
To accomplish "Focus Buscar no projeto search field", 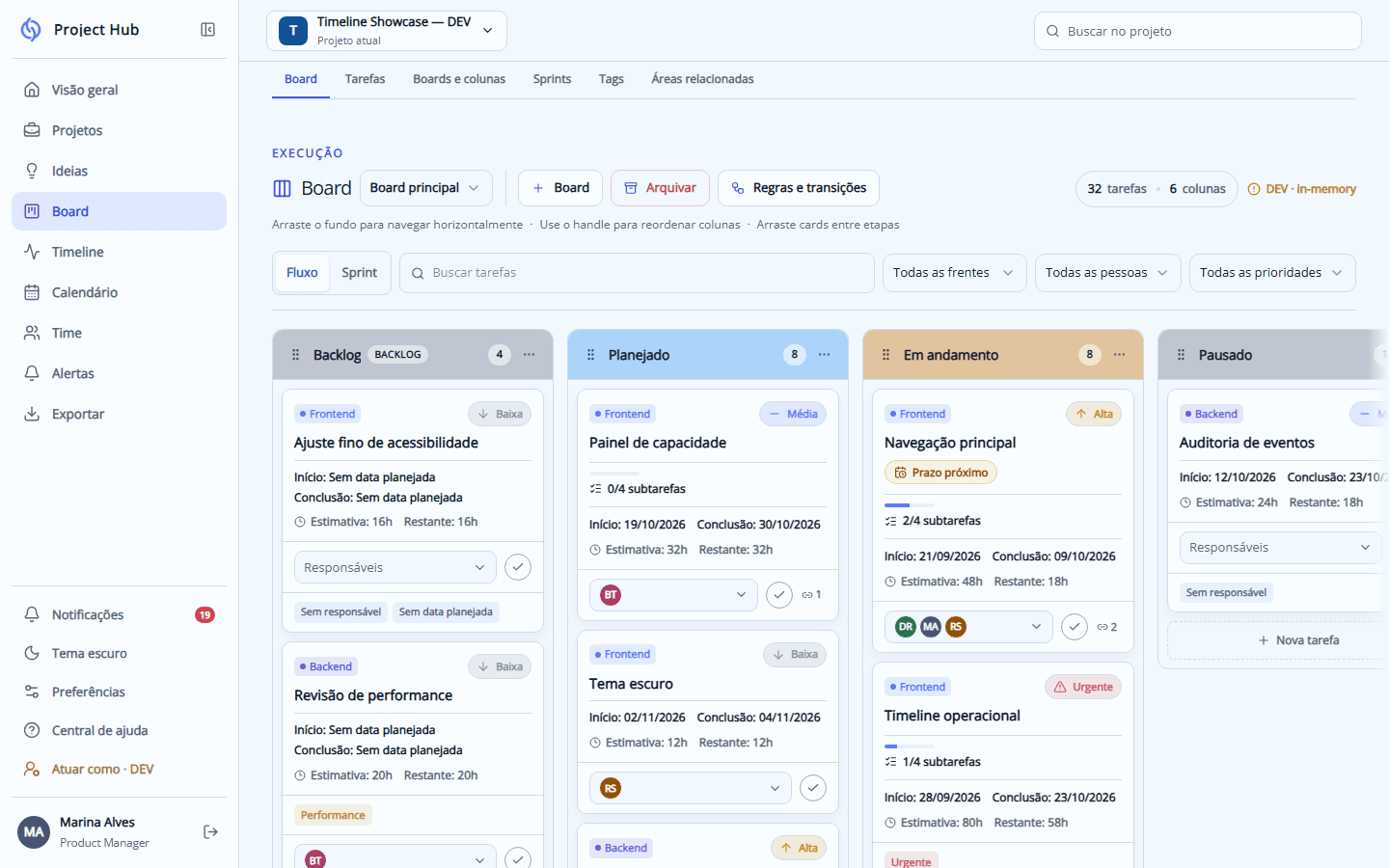I will (x=1197, y=31).
